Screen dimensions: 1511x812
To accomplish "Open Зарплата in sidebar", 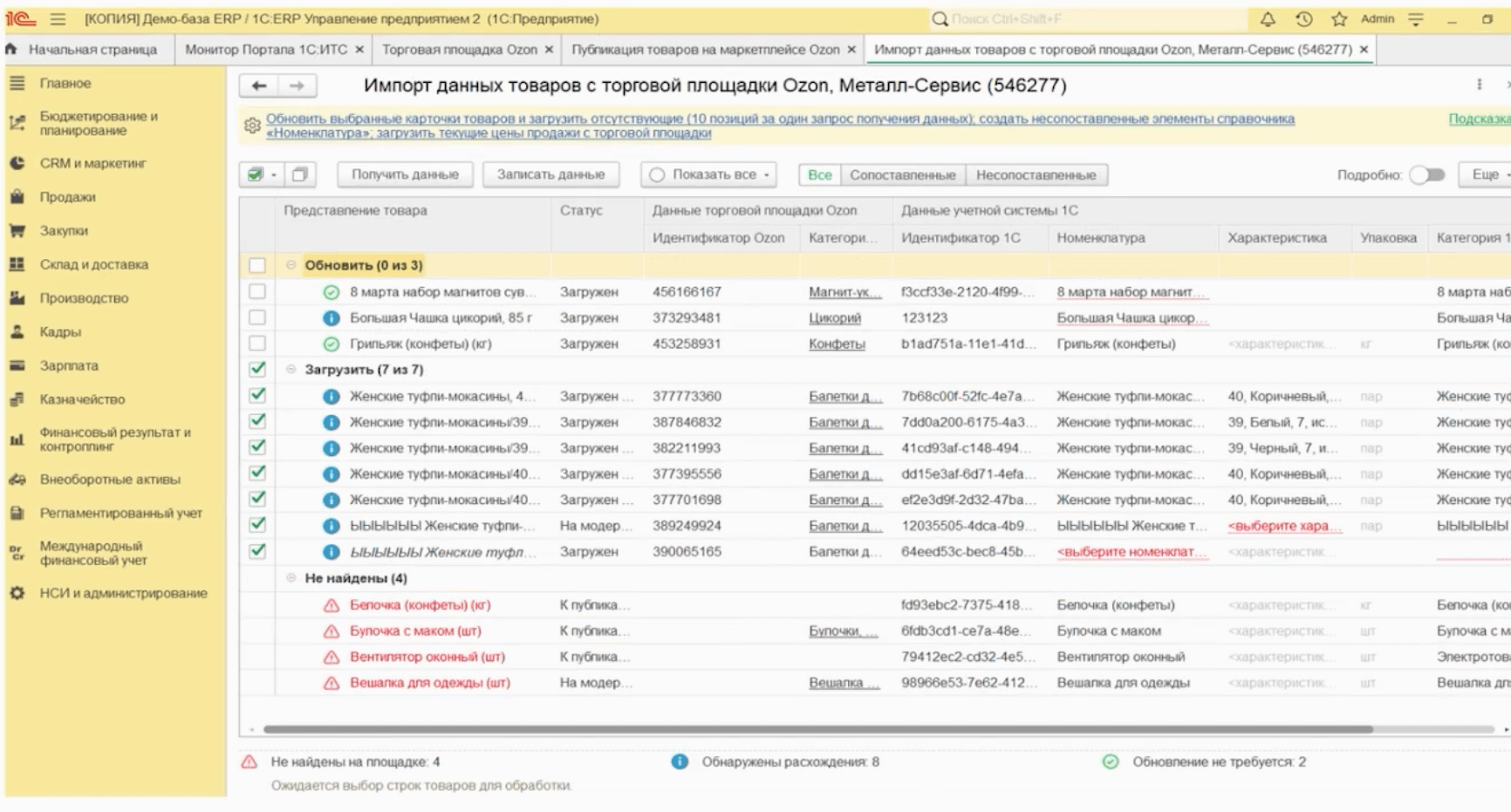I will point(69,366).
